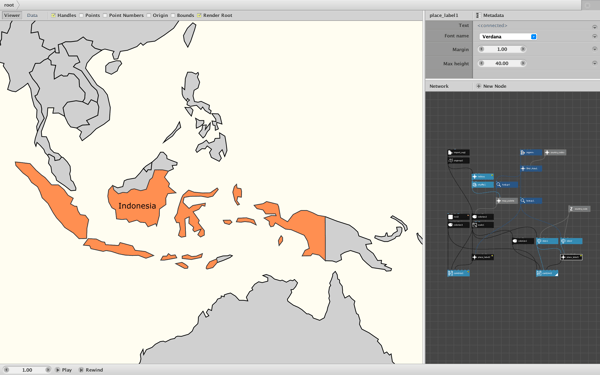Select the ungroup1 node below import_svg1

(x=458, y=160)
